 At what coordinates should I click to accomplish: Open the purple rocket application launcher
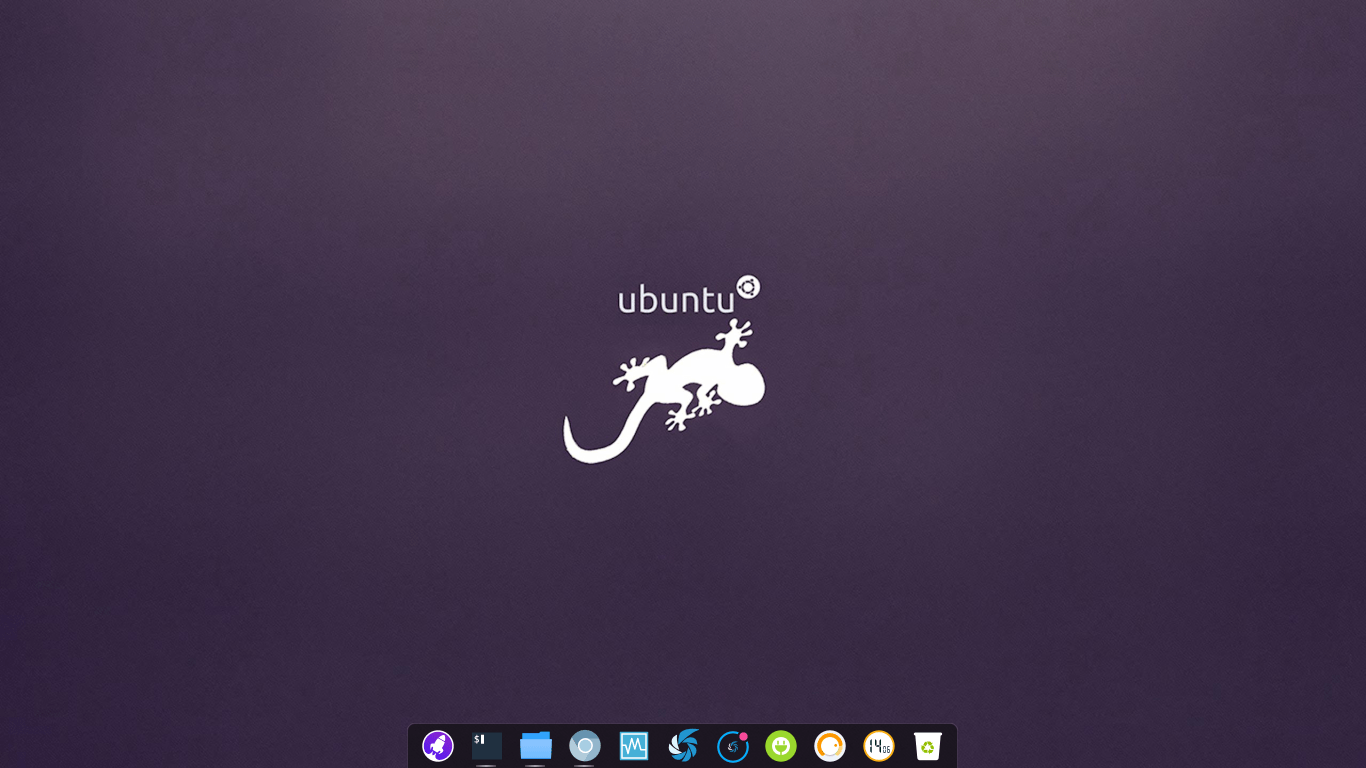437,746
